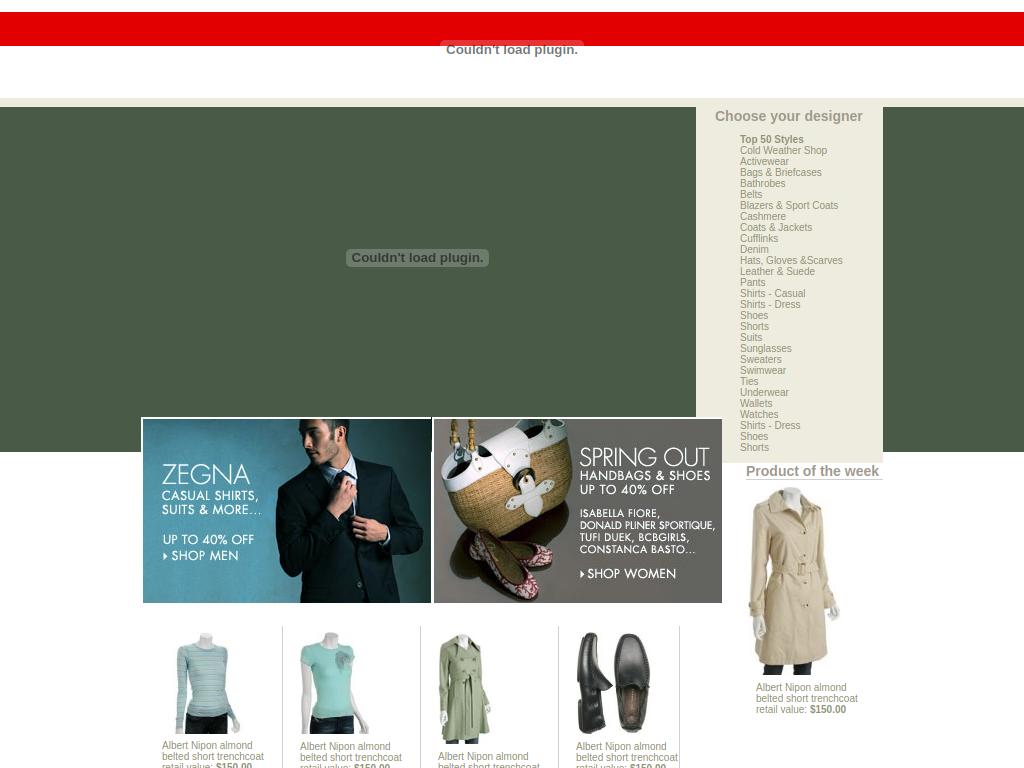The image size is (1024, 768).
Task: Browse the Watches category
Action: (x=759, y=415)
